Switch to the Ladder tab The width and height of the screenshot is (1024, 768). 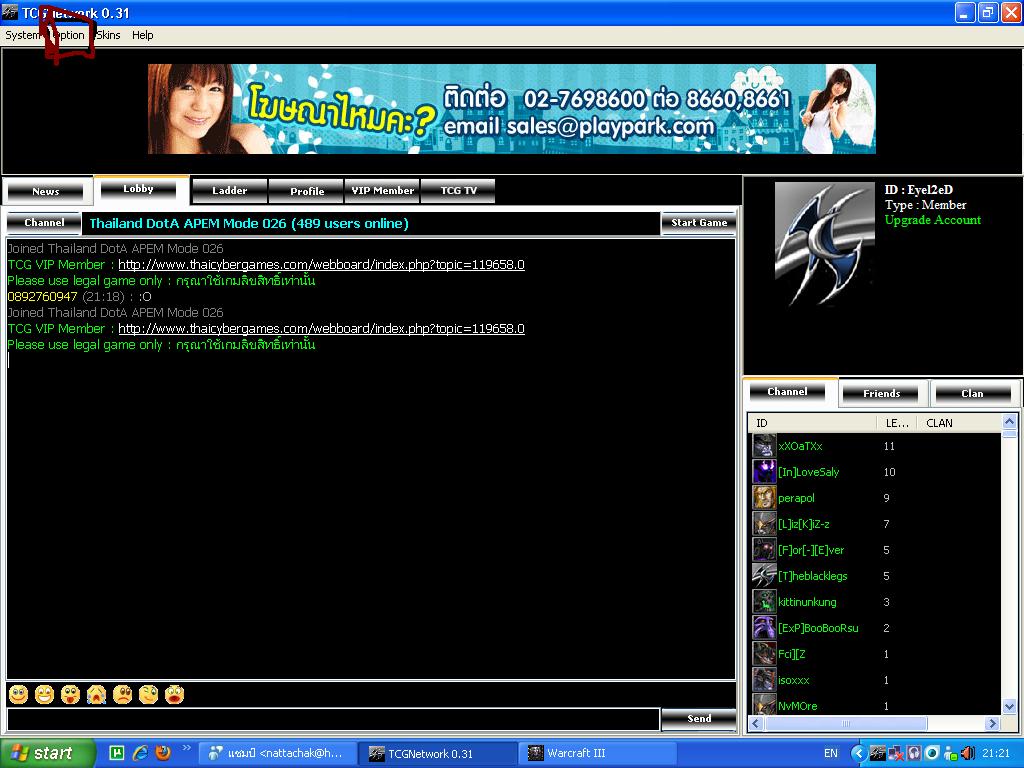(x=229, y=191)
